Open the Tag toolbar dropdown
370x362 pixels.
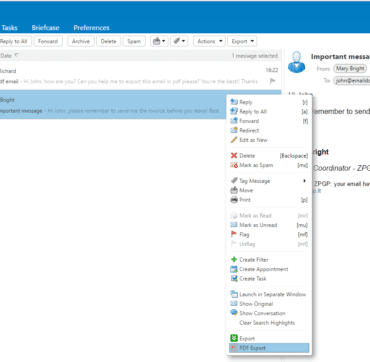[x=179, y=41]
